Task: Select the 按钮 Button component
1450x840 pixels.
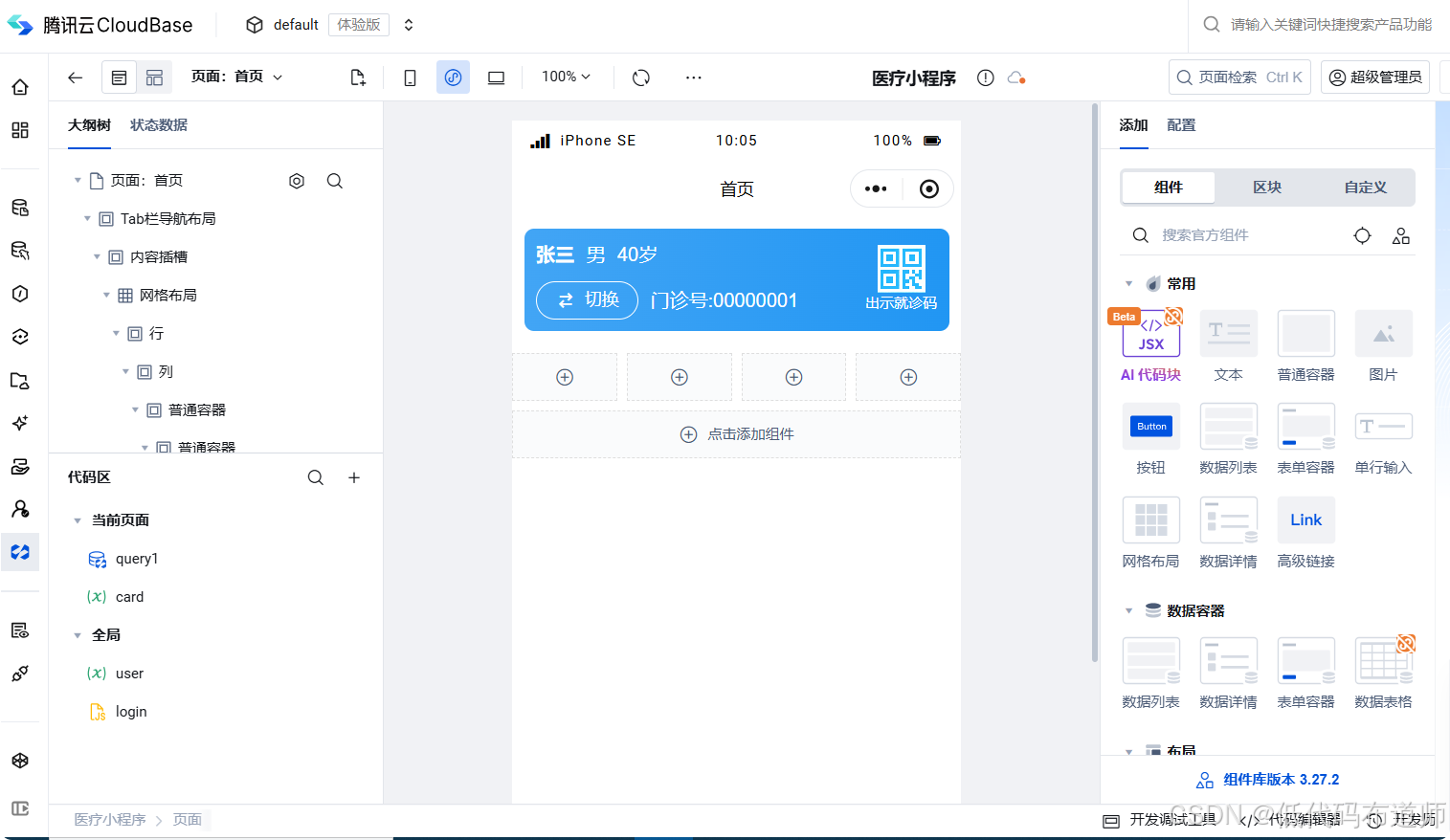Action: pyautogui.click(x=1150, y=427)
